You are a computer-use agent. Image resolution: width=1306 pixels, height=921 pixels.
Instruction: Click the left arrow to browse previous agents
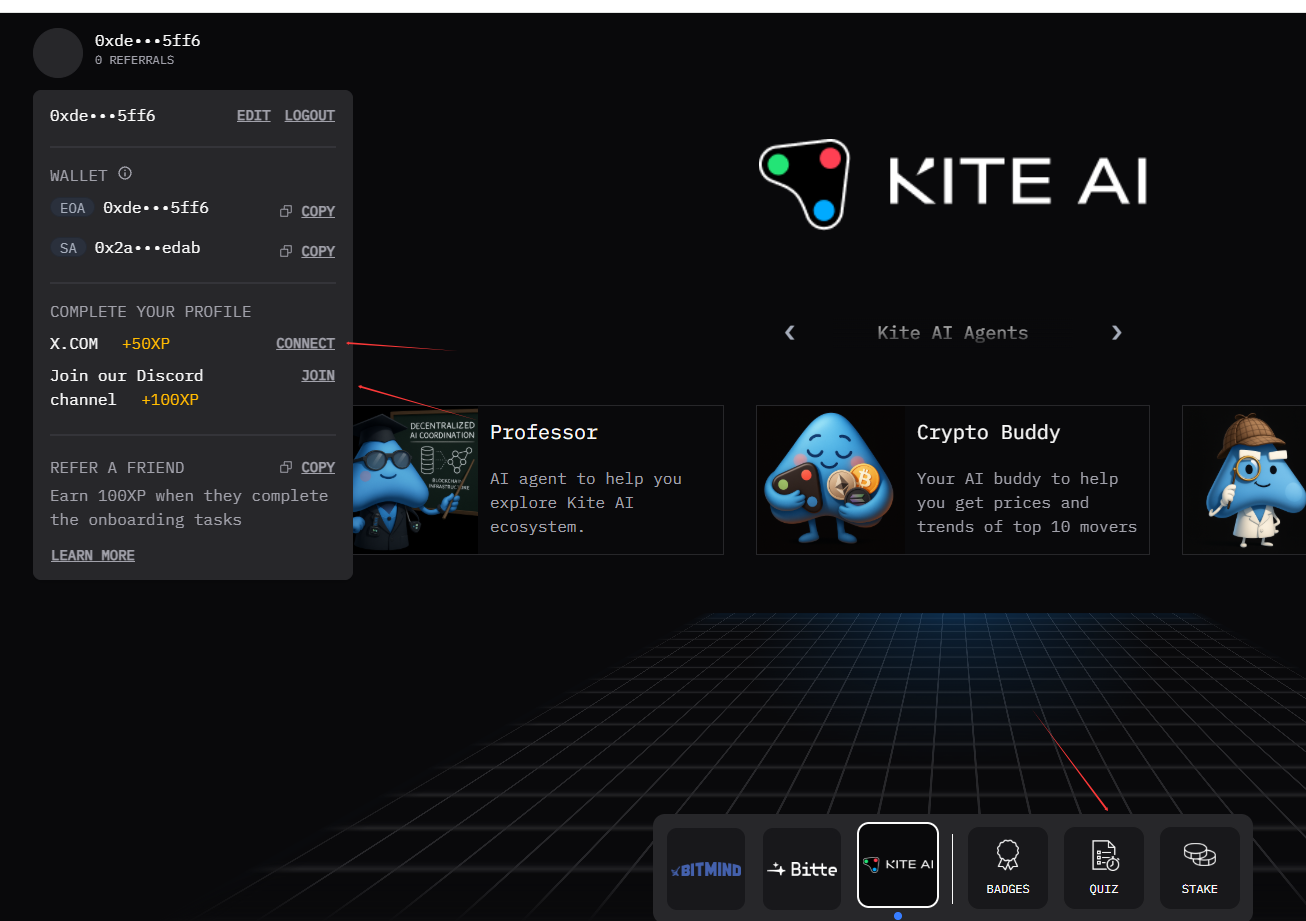(789, 332)
